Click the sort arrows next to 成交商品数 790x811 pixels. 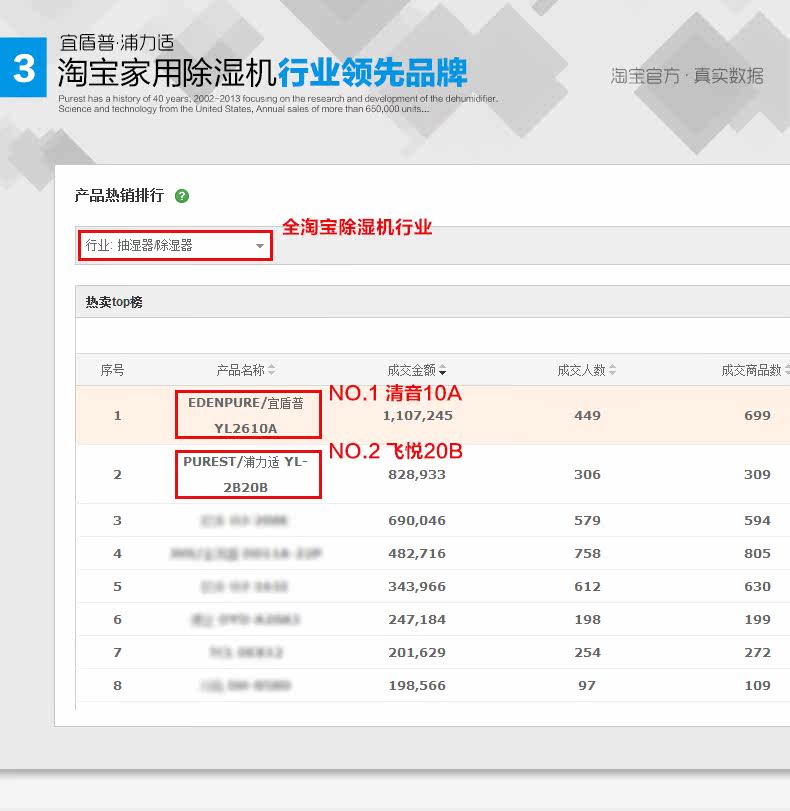click(x=786, y=371)
